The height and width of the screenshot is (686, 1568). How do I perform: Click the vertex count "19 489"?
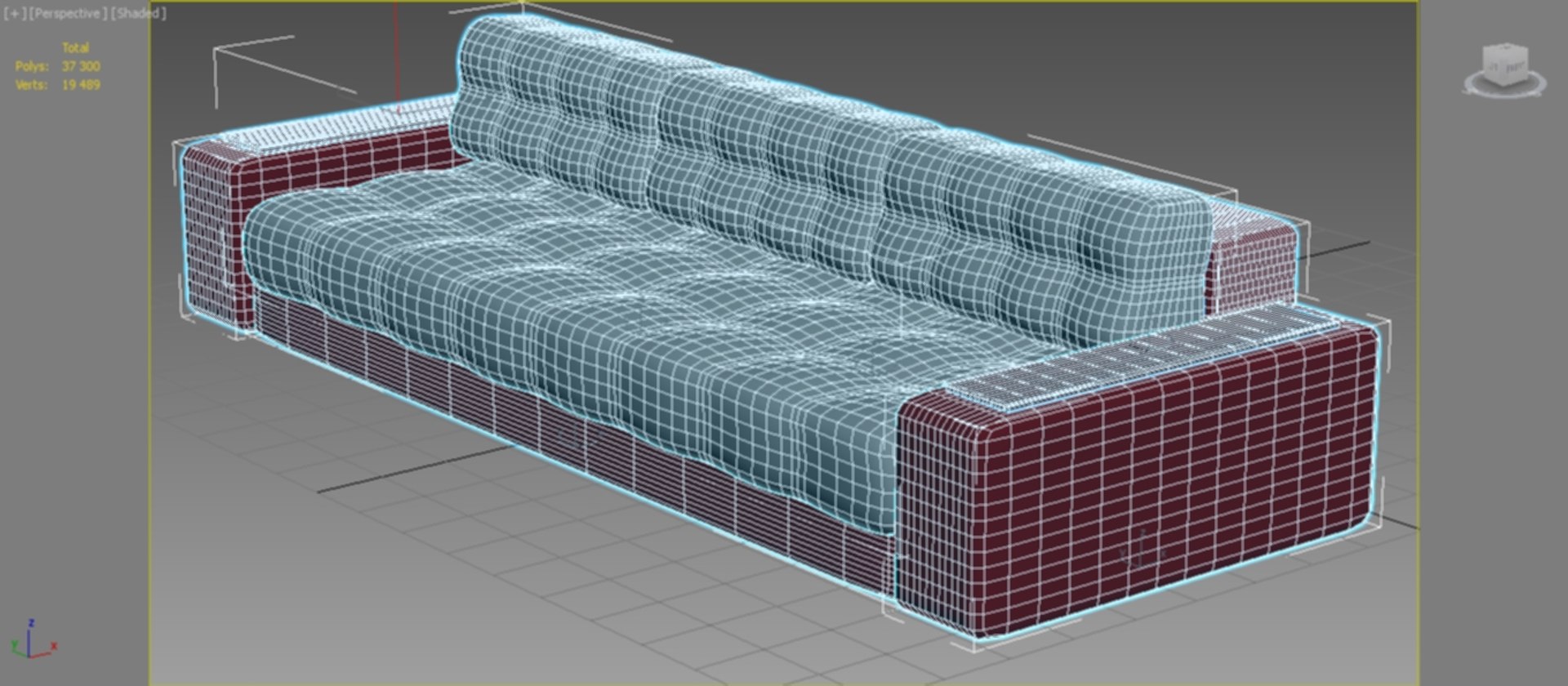point(81,84)
